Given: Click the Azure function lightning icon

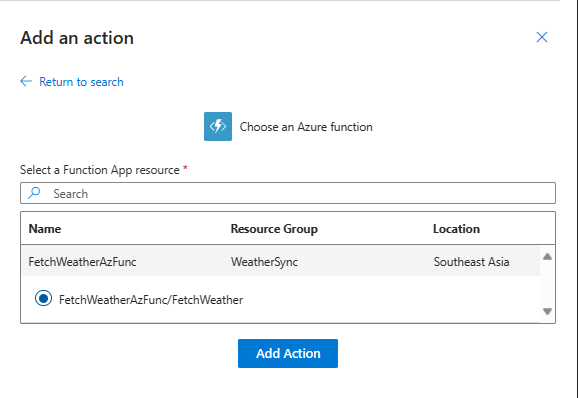Looking at the screenshot, I should pyautogui.click(x=218, y=126).
